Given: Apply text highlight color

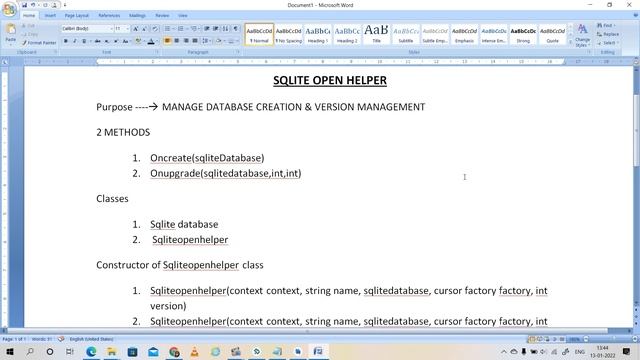Looking at the screenshot, I should 138,41.
